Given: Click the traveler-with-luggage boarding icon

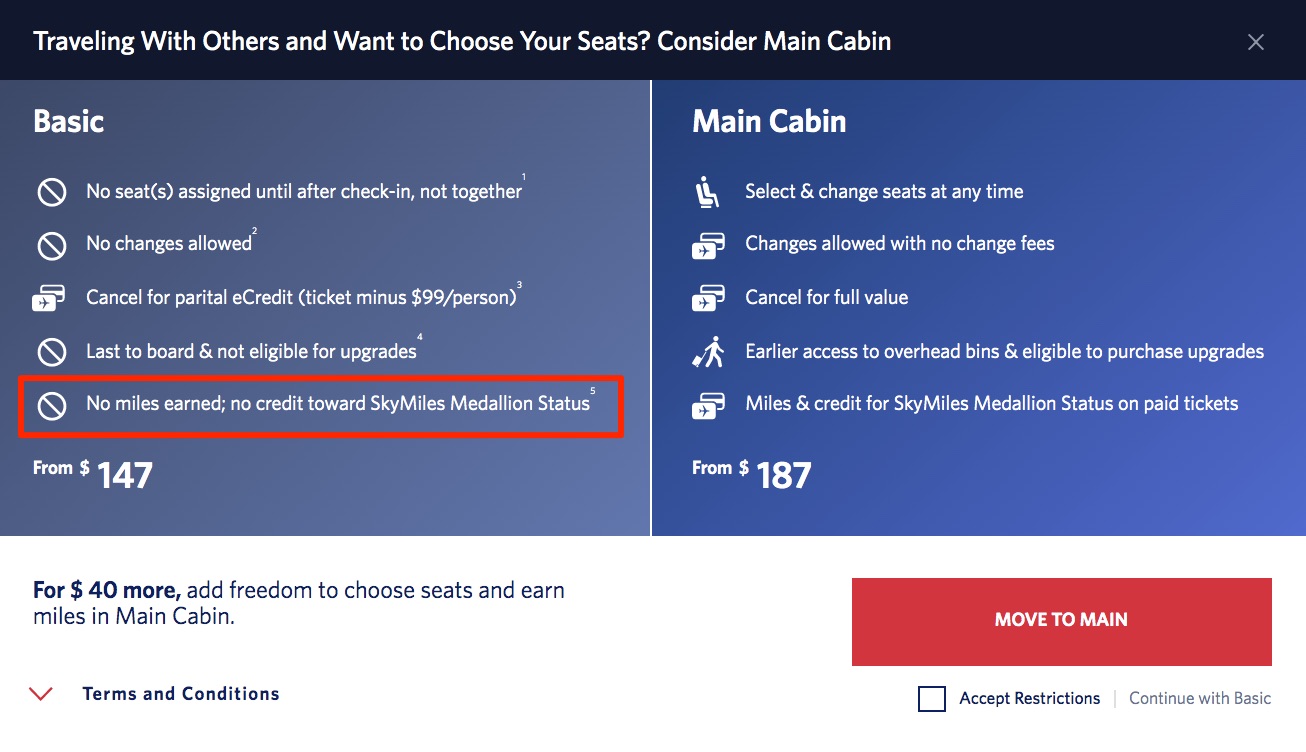Looking at the screenshot, I should pos(710,351).
